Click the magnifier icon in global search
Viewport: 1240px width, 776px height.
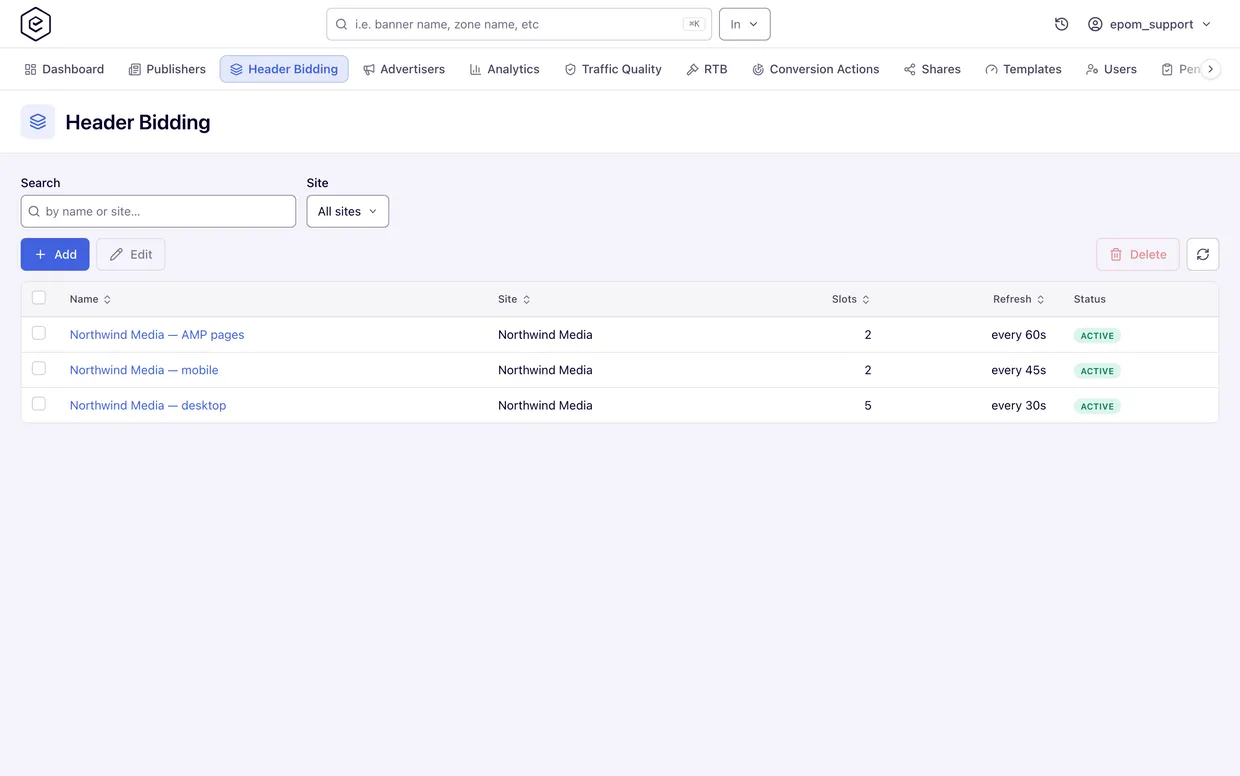[341, 24]
